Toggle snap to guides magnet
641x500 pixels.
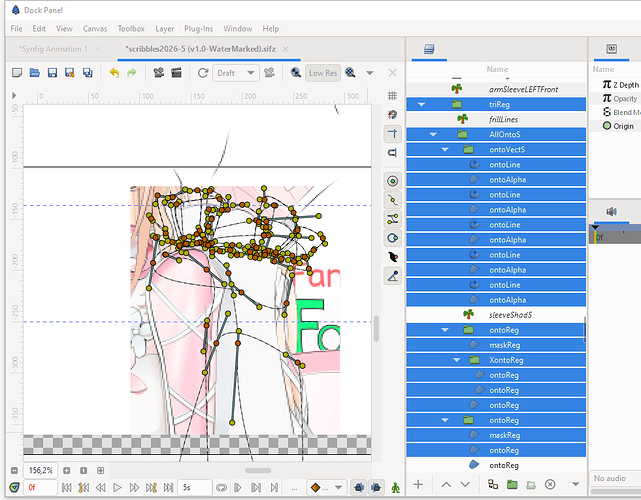click(392, 152)
